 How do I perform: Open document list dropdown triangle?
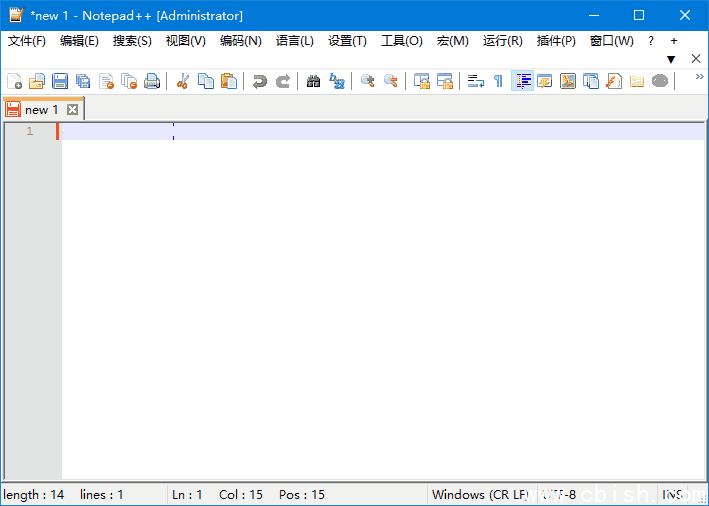(671, 59)
